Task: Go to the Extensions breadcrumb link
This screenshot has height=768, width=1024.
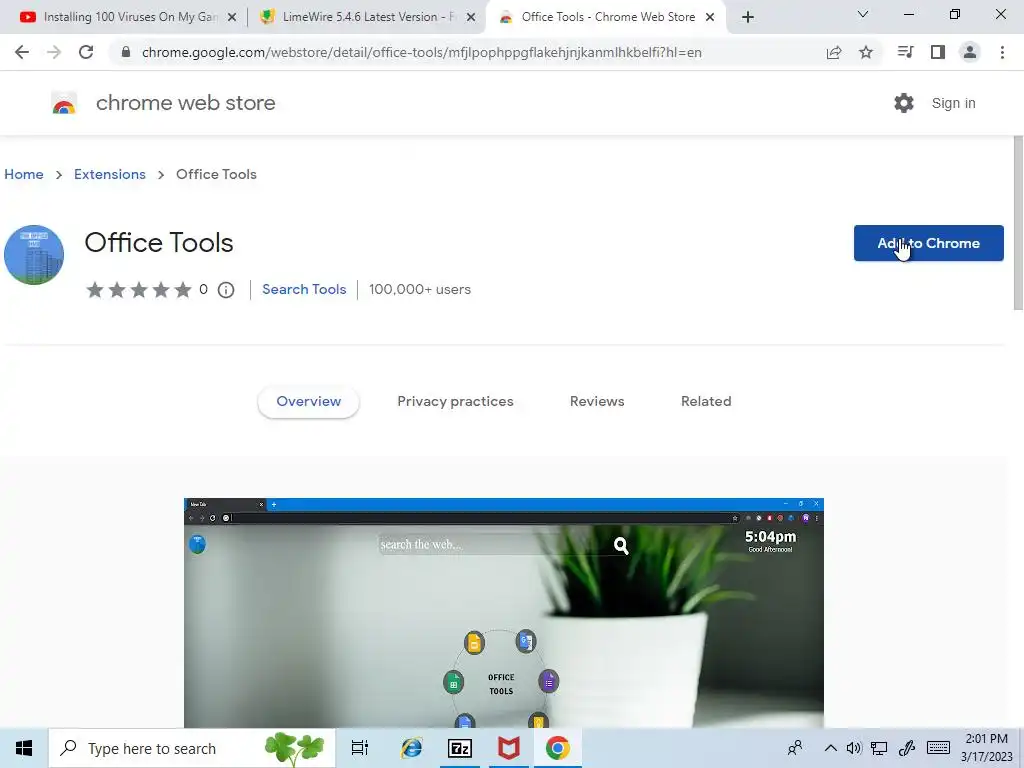Action: 110,174
